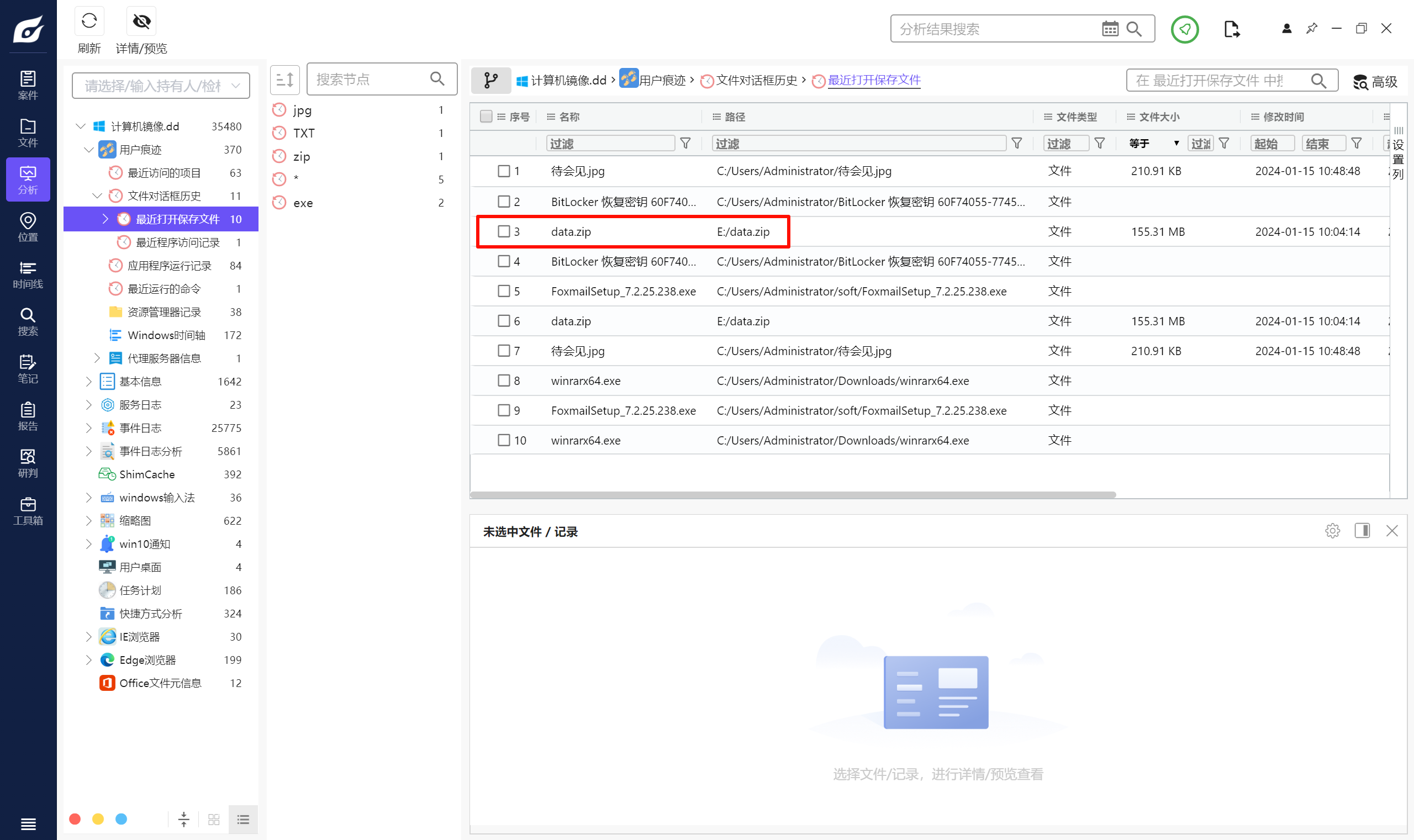This screenshot has height=840, width=1414.
Task: Expand the 最近打开保存文件 node
Action: tap(105, 219)
